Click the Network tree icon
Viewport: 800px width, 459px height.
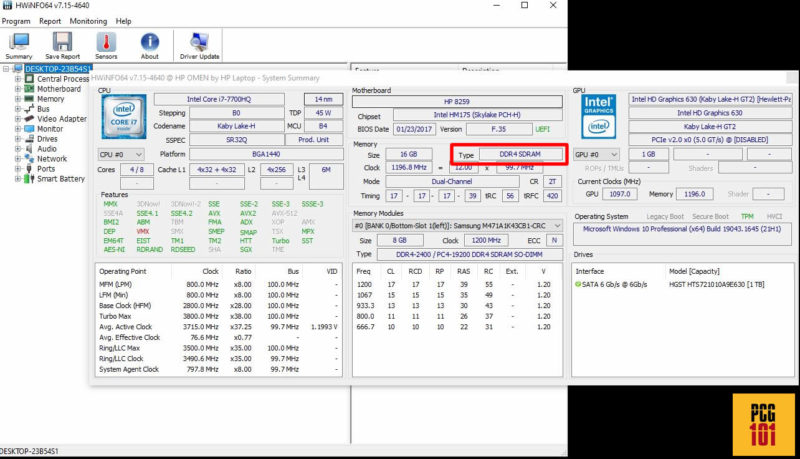coord(30,159)
